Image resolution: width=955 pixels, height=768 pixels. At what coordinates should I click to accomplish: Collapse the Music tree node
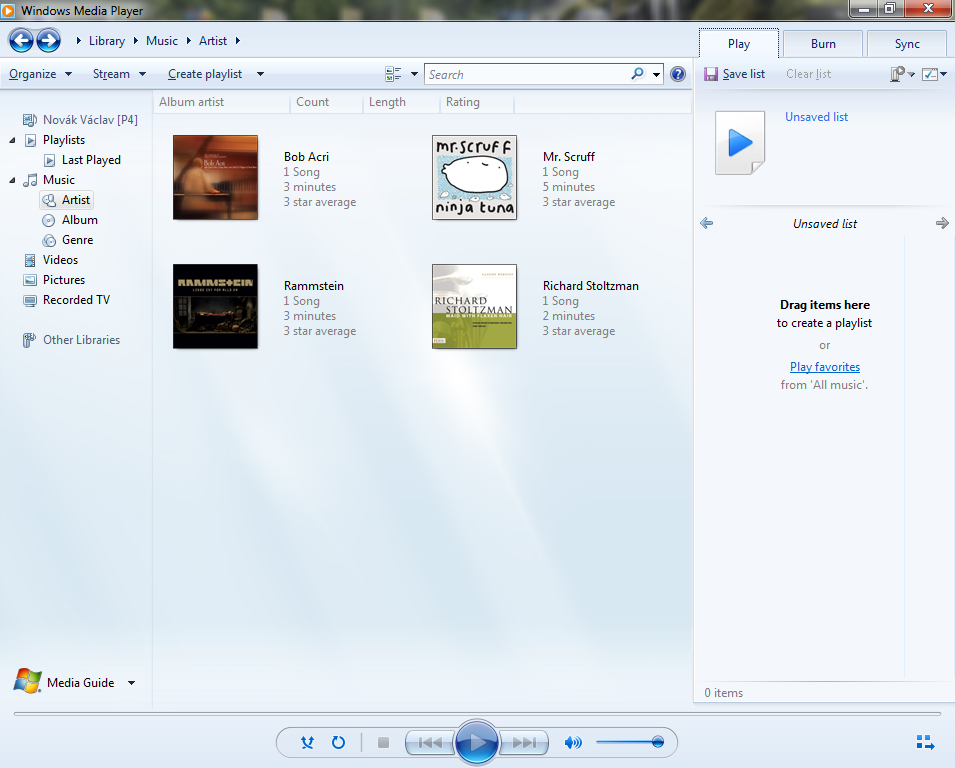tap(12, 180)
